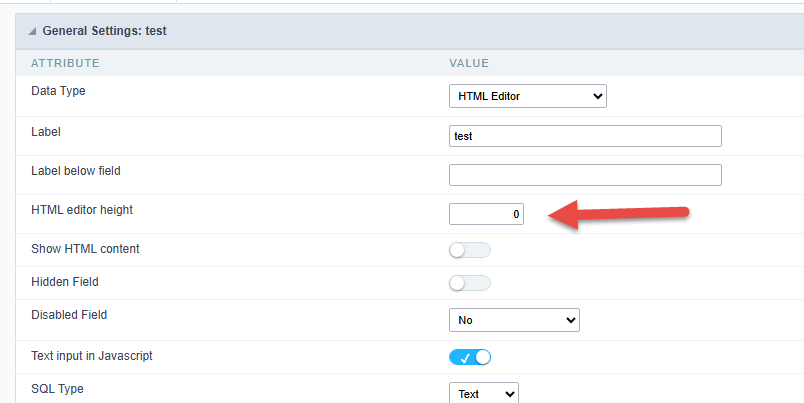The width and height of the screenshot is (804, 403).
Task: Disable the Text input in Javascript toggle
Action: 470,357
